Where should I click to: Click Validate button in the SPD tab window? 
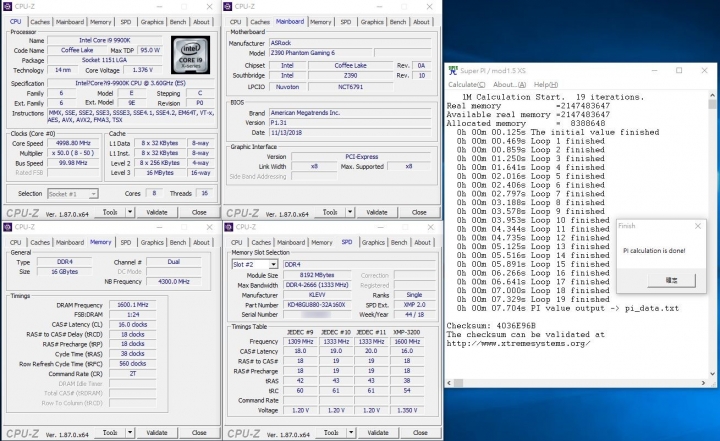pos(377,433)
